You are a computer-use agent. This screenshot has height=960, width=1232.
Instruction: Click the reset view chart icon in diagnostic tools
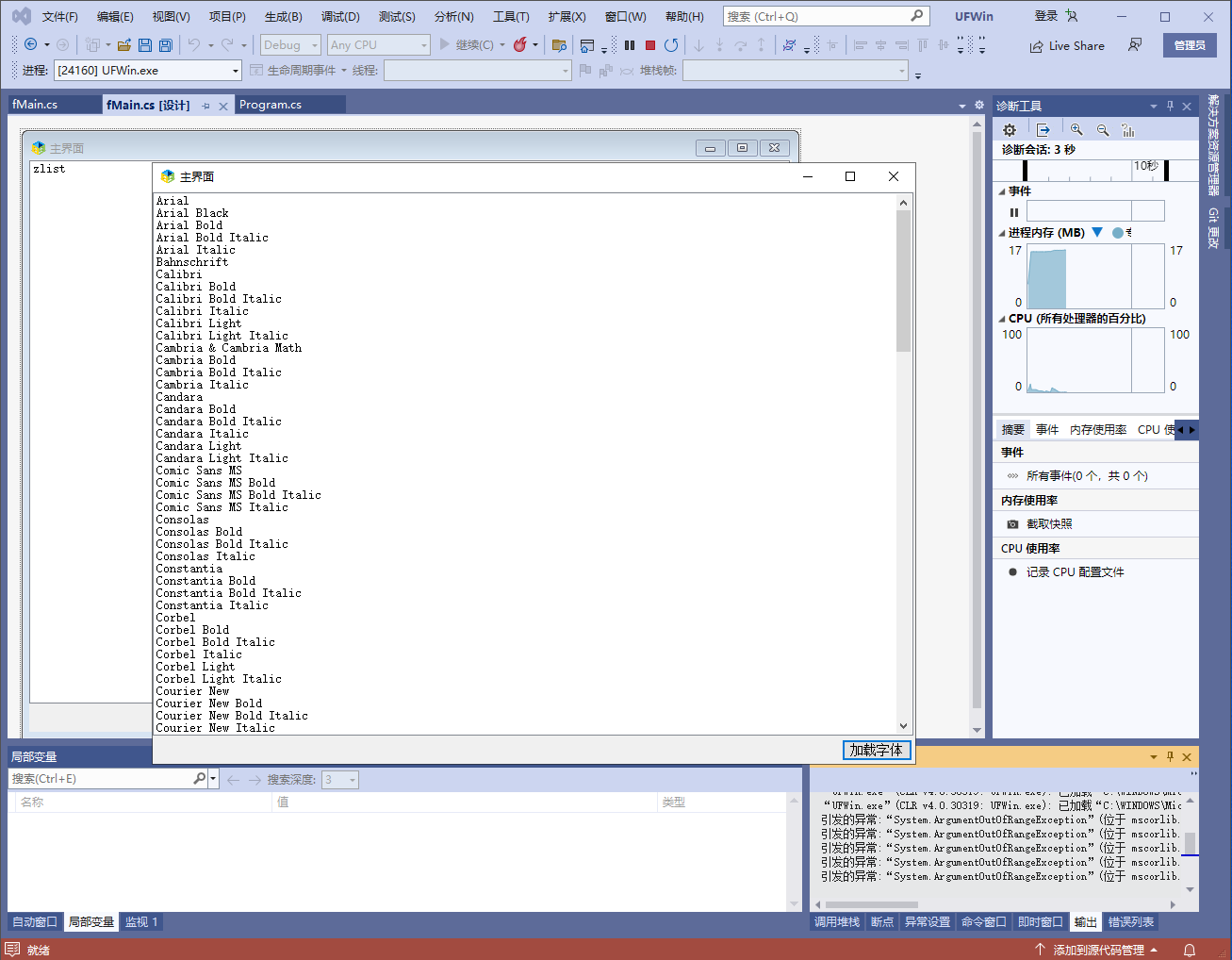(1128, 130)
